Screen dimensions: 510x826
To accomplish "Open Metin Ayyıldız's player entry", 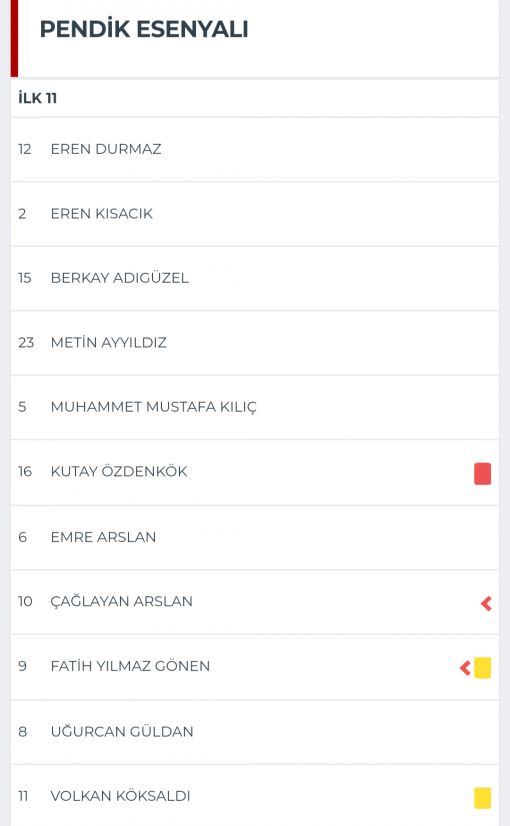I will click(254, 343).
